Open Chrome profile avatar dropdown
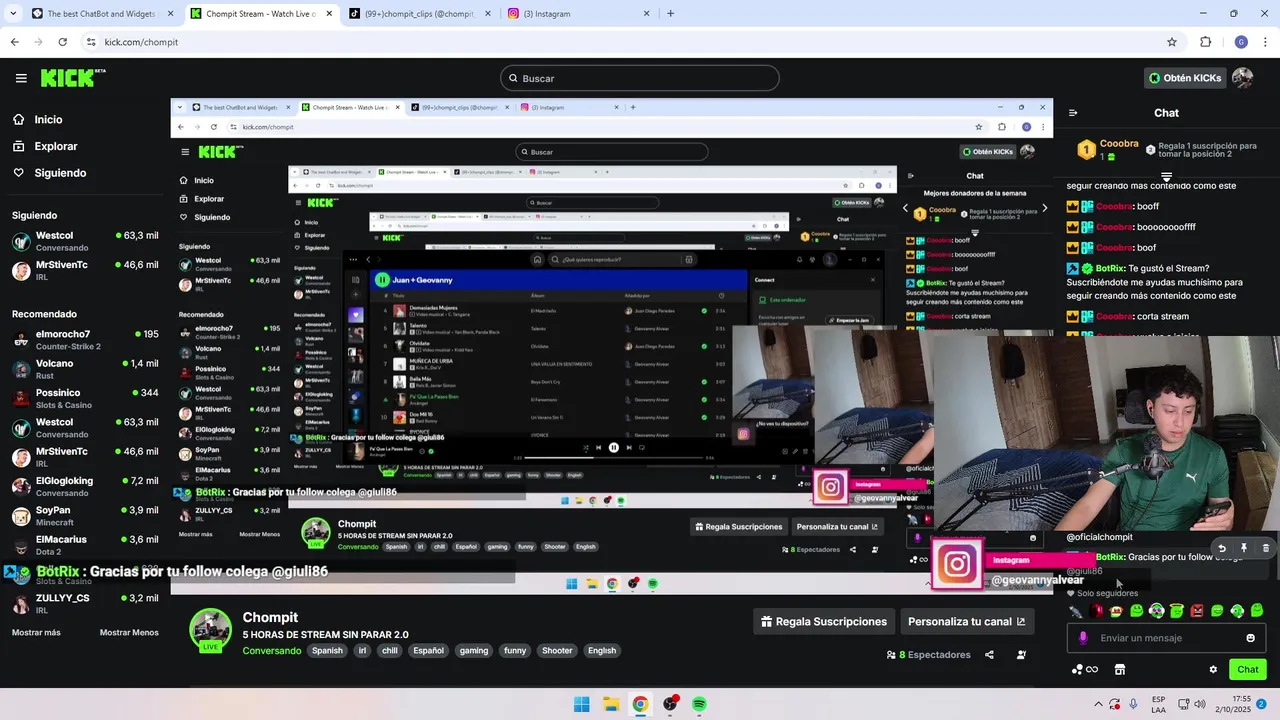Image resolution: width=1280 pixels, height=720 pixels. 1241,42
